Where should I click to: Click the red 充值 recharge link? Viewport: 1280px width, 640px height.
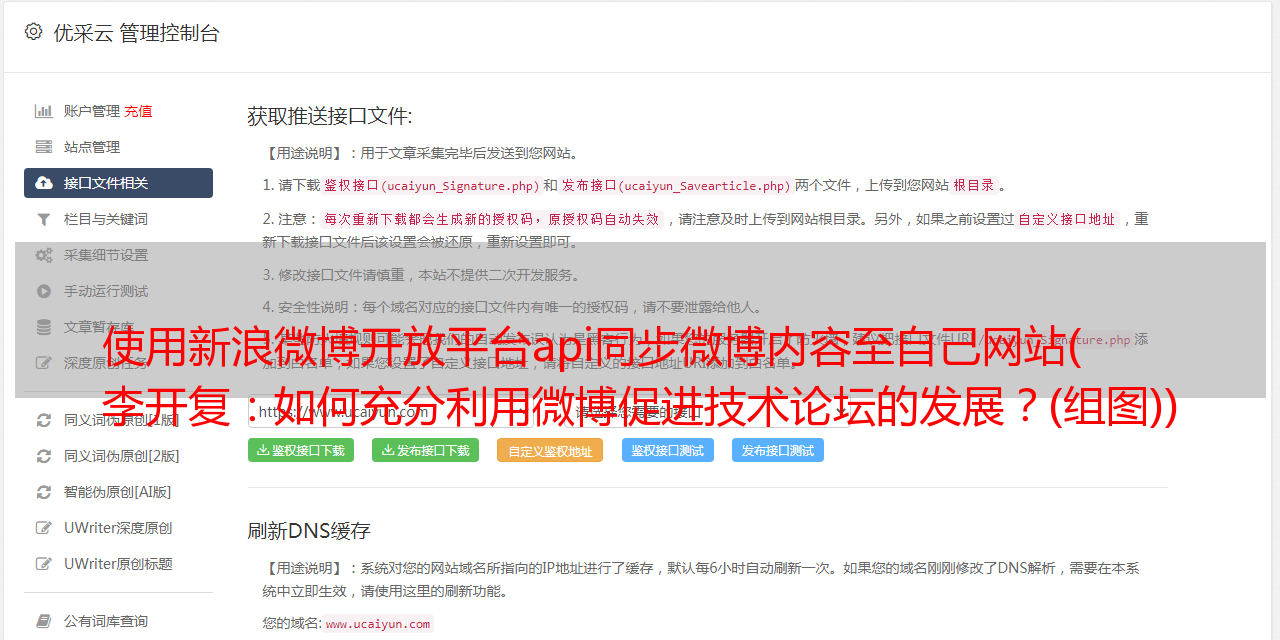coord(138,111)
